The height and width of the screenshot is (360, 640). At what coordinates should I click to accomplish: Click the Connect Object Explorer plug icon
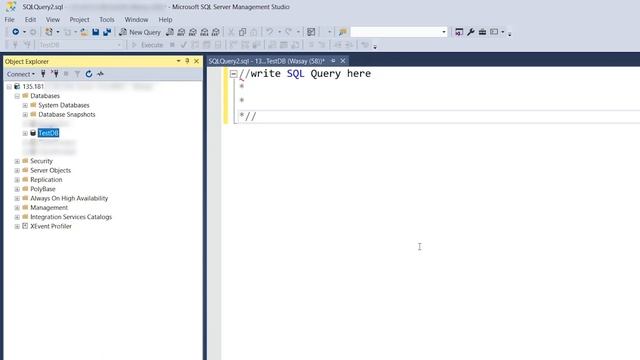(43, 74)
